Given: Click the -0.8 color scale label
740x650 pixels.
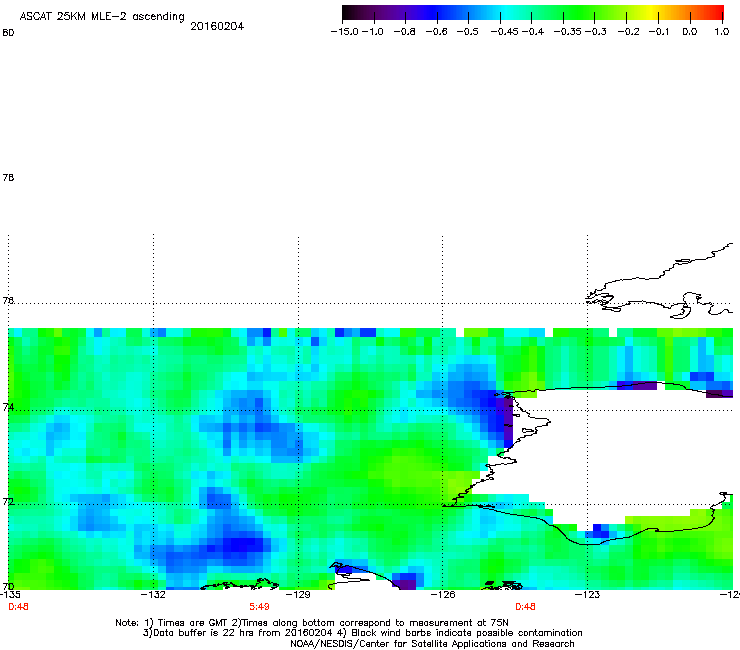Looking at the screenshot, I should [404, 32].
